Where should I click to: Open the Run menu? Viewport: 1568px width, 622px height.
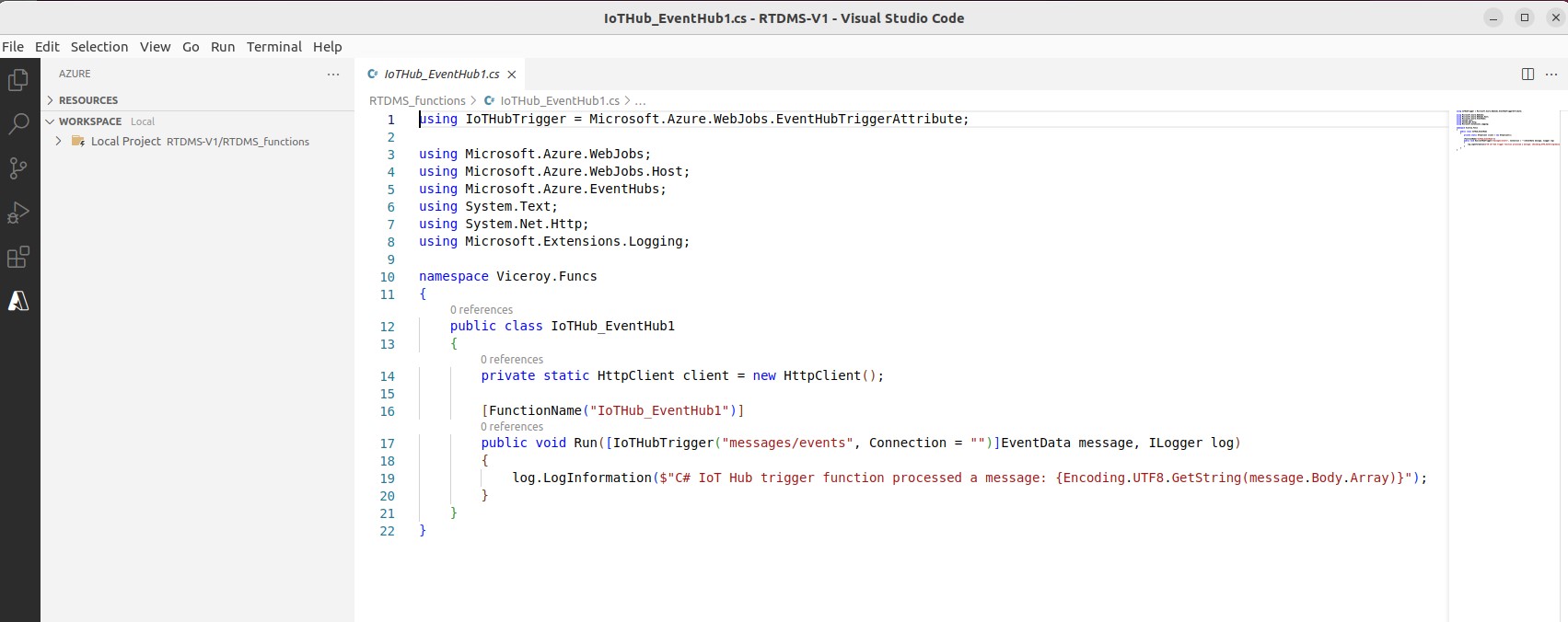(x=223, y=47)
